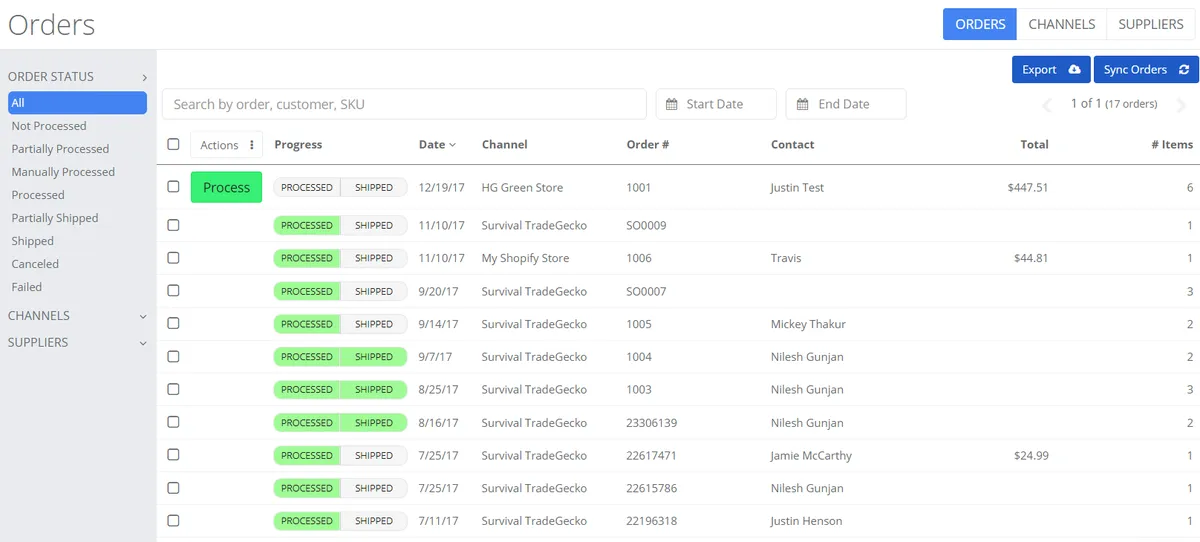This screenshot has height=542, width=1200.
Task: Click the cloud download icon on Export
Action: pos(1074,70)
